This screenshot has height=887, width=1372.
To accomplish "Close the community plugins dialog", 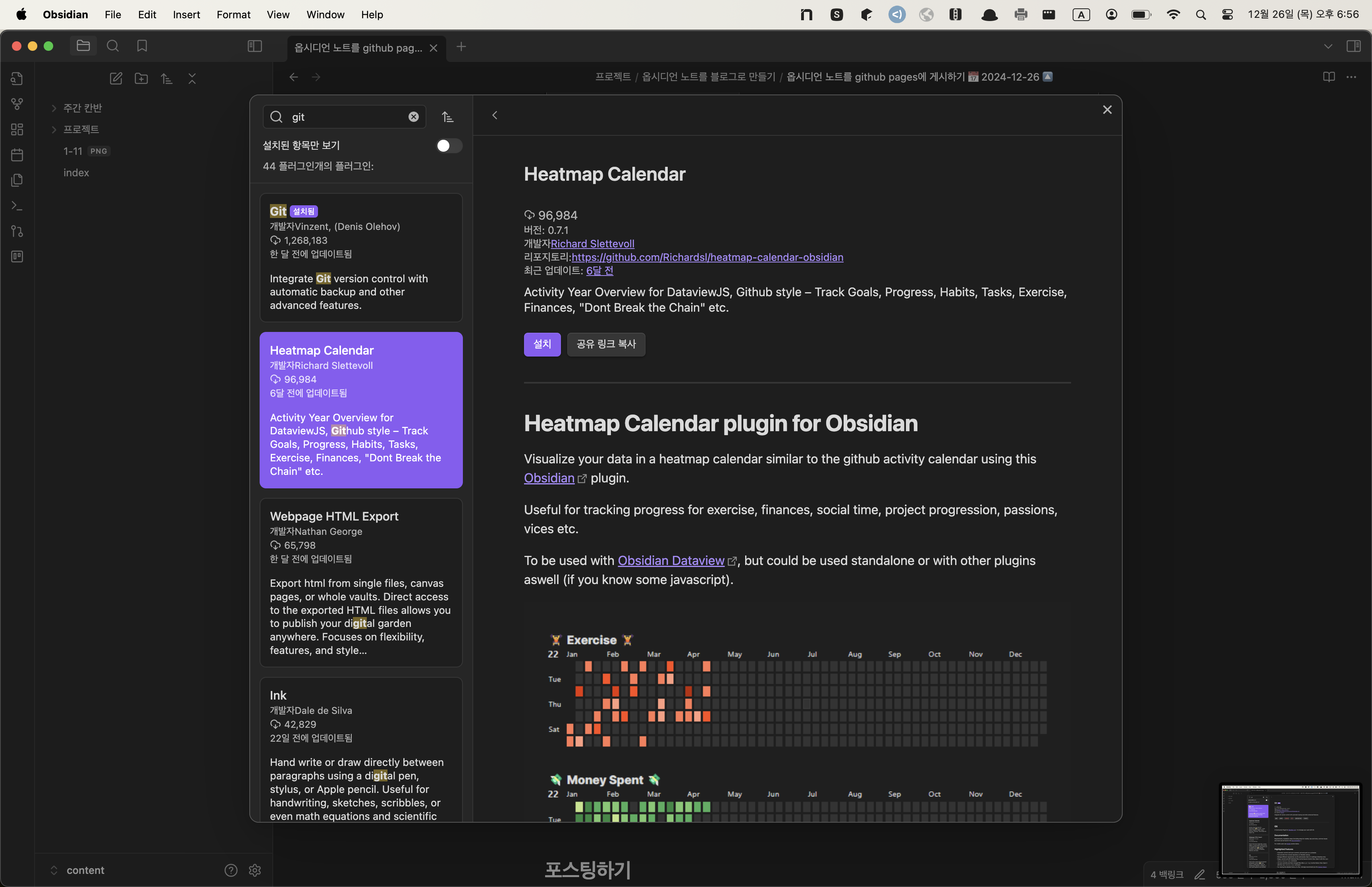I will tap(1106, 110).
